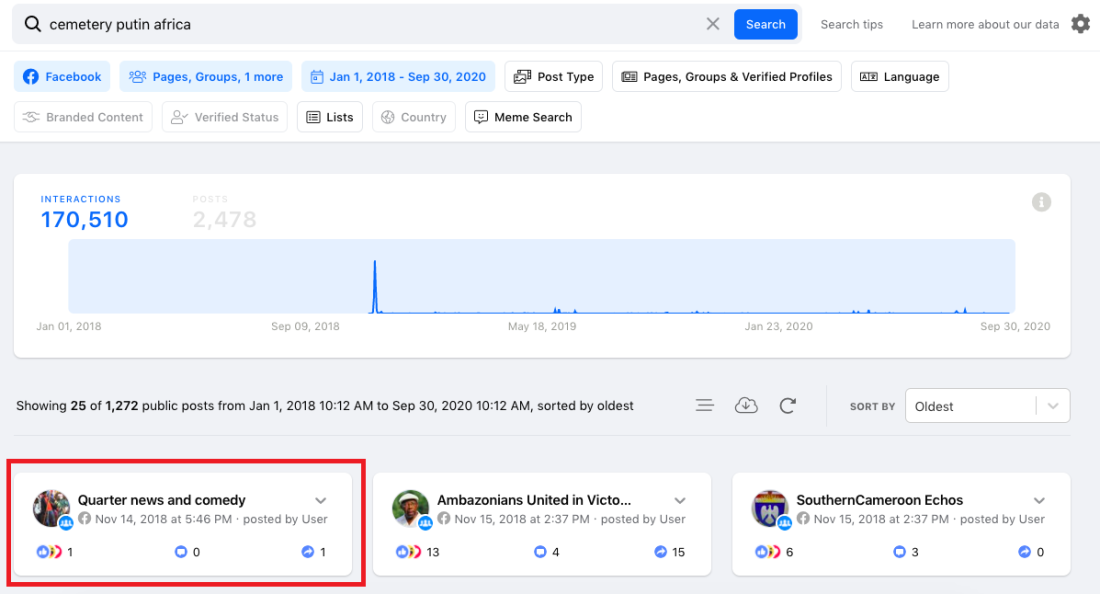Click shares icon on Quarter news card

pos(308,552)
